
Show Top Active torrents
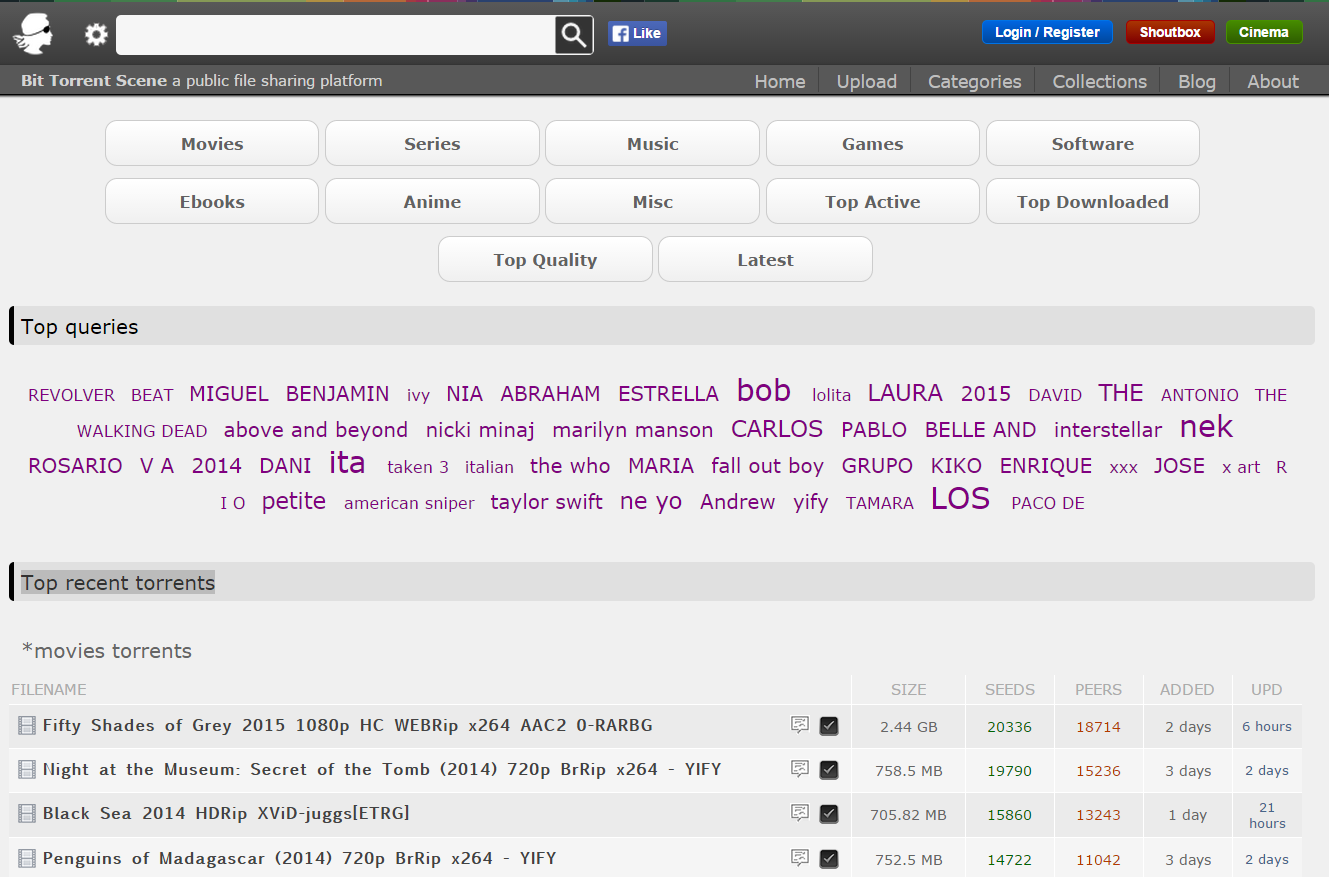click(873, 201)
